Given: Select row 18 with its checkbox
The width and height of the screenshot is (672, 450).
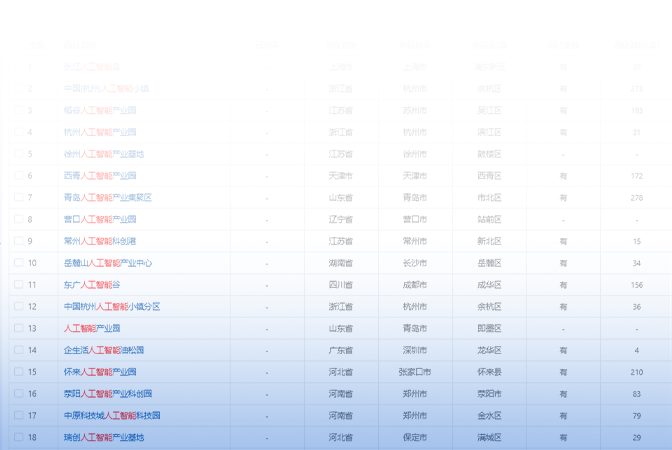Looking at the screenshot, I should (x=18, y=437).
